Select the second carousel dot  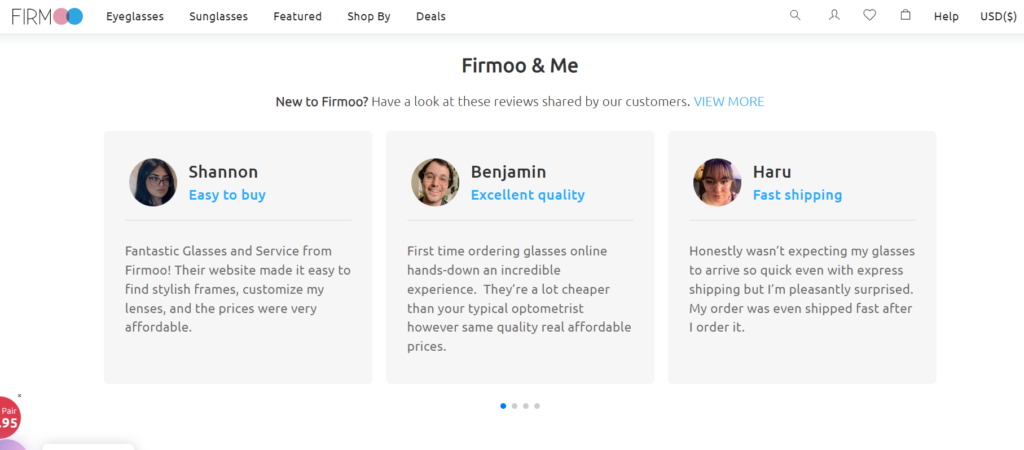point(515,406)
